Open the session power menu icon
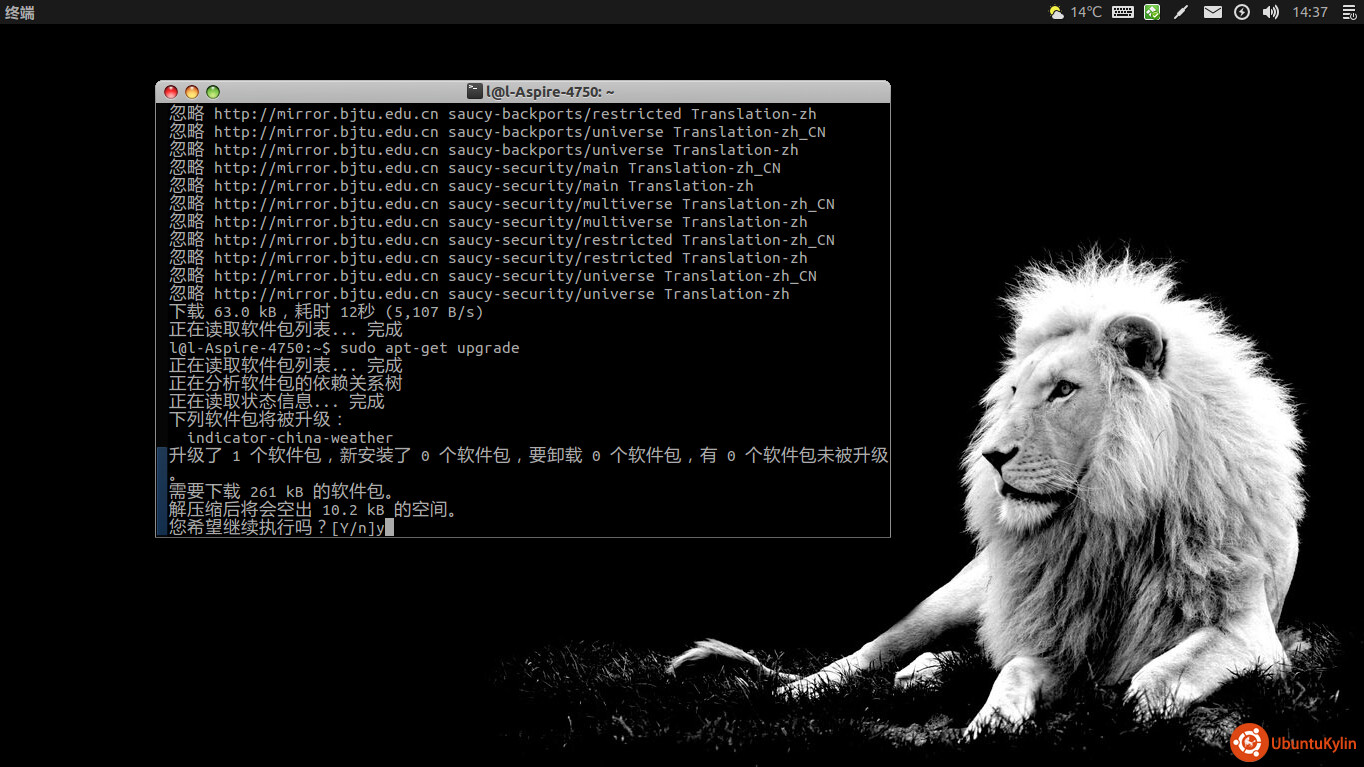Viewport: 1364px width, 767px height. click(x=1349, y=12)
